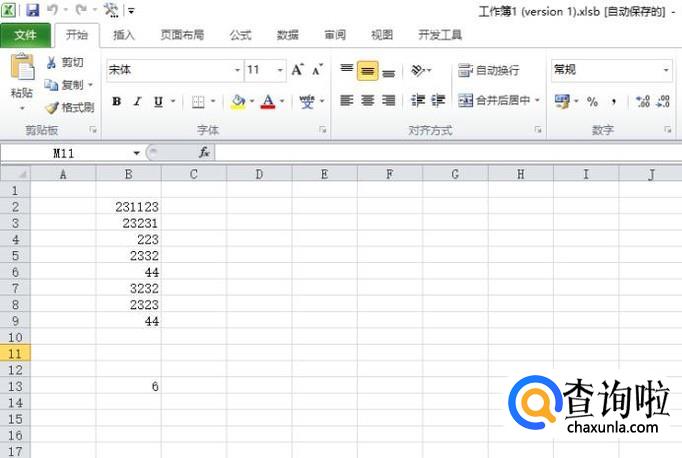The image size is (682, 458).
Task: Click the 格式刷 (Format Painter) button
Action: (x=70, y=107)
